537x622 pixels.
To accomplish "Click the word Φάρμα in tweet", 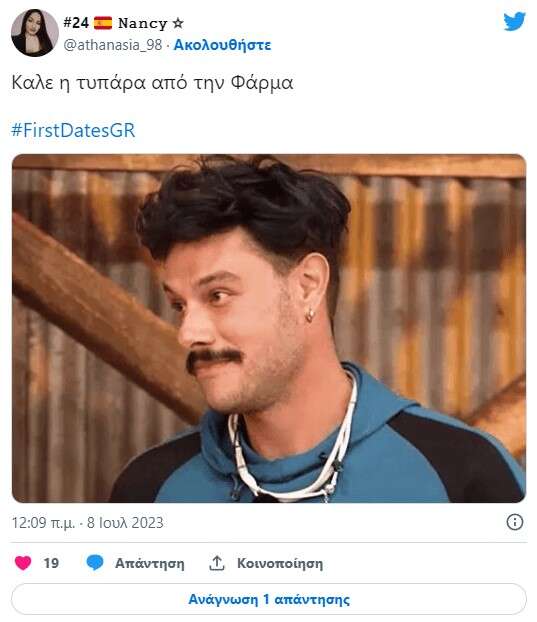I will (262, 83).
